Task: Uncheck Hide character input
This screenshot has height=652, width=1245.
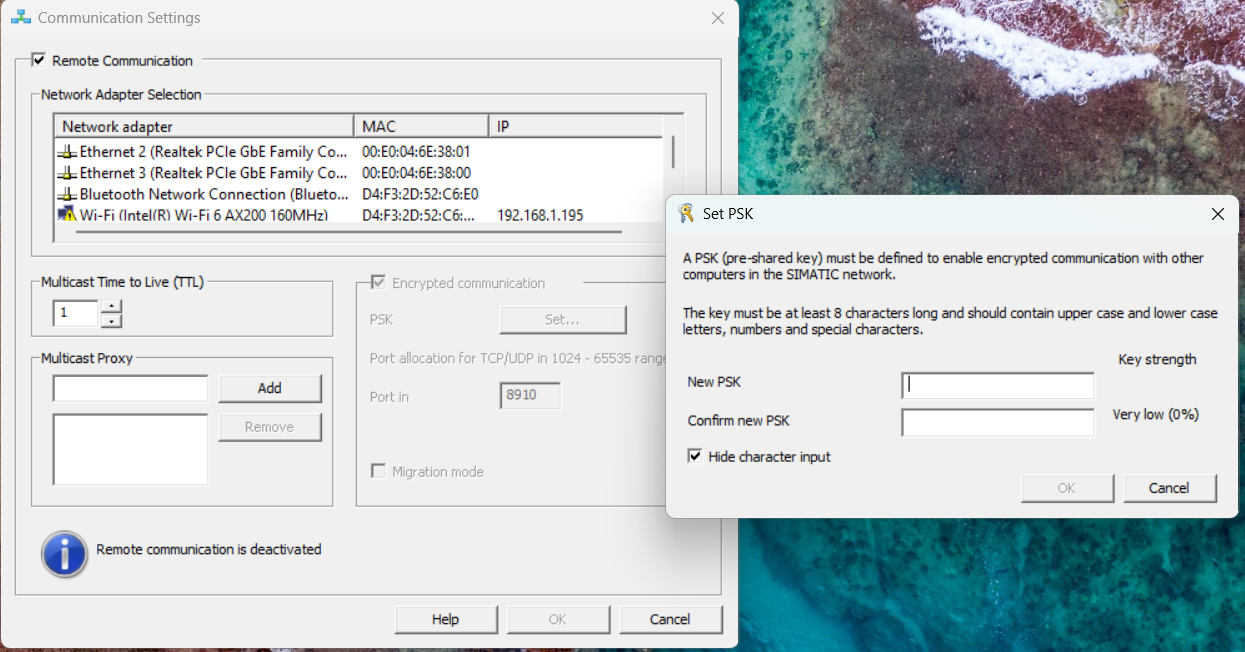Action: coord(695,457)
